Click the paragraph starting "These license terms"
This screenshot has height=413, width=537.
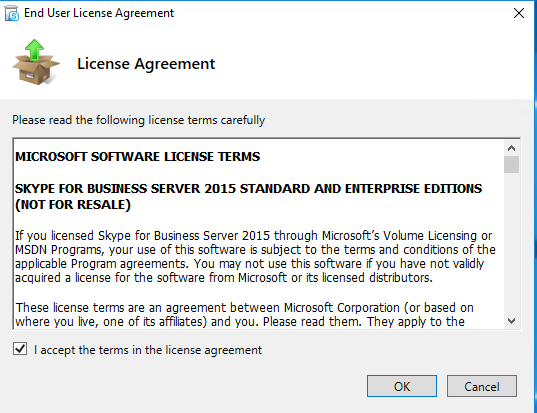(245, 314)
